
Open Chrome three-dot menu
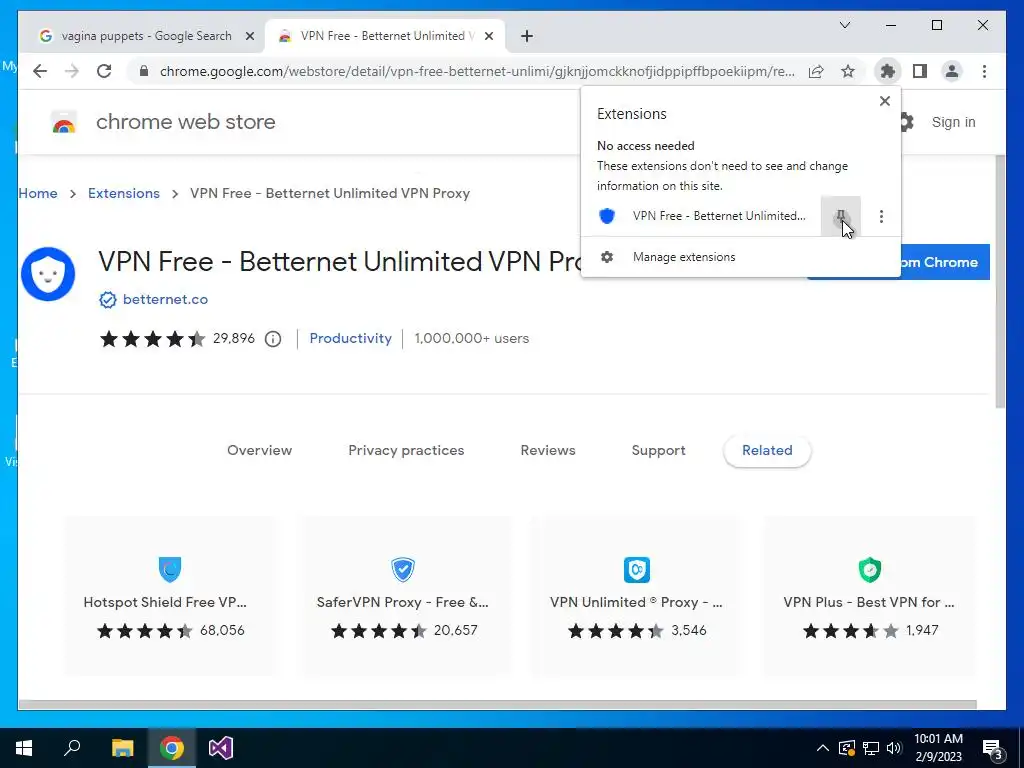tap(984, 71)
